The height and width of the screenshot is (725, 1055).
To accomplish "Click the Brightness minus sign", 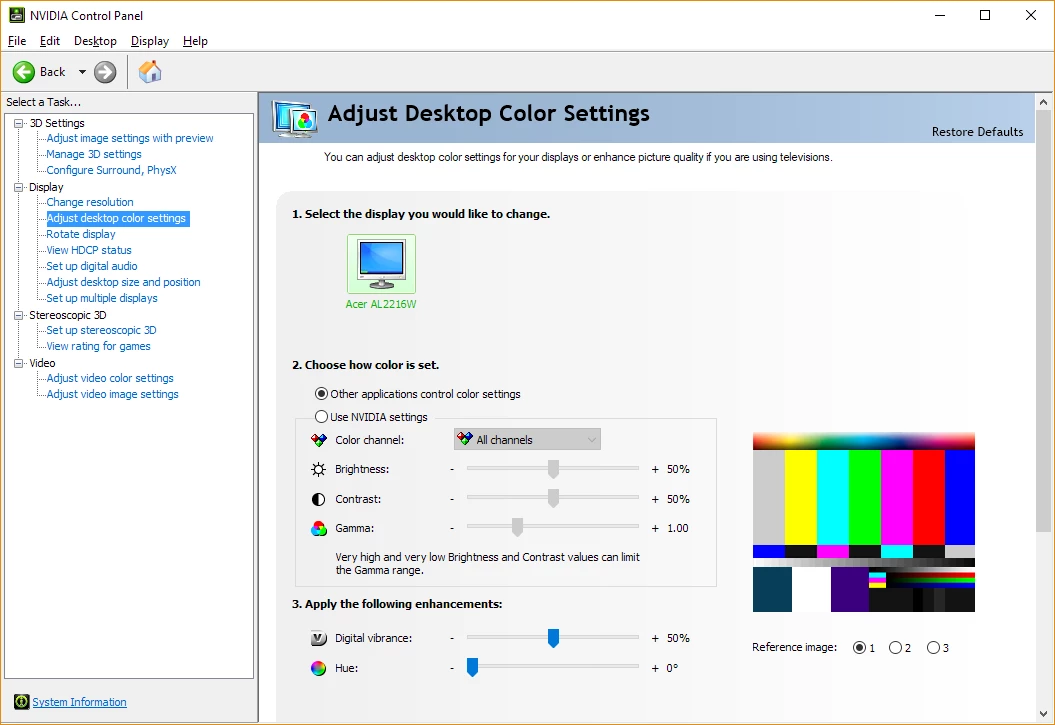I will coord(452,469).
